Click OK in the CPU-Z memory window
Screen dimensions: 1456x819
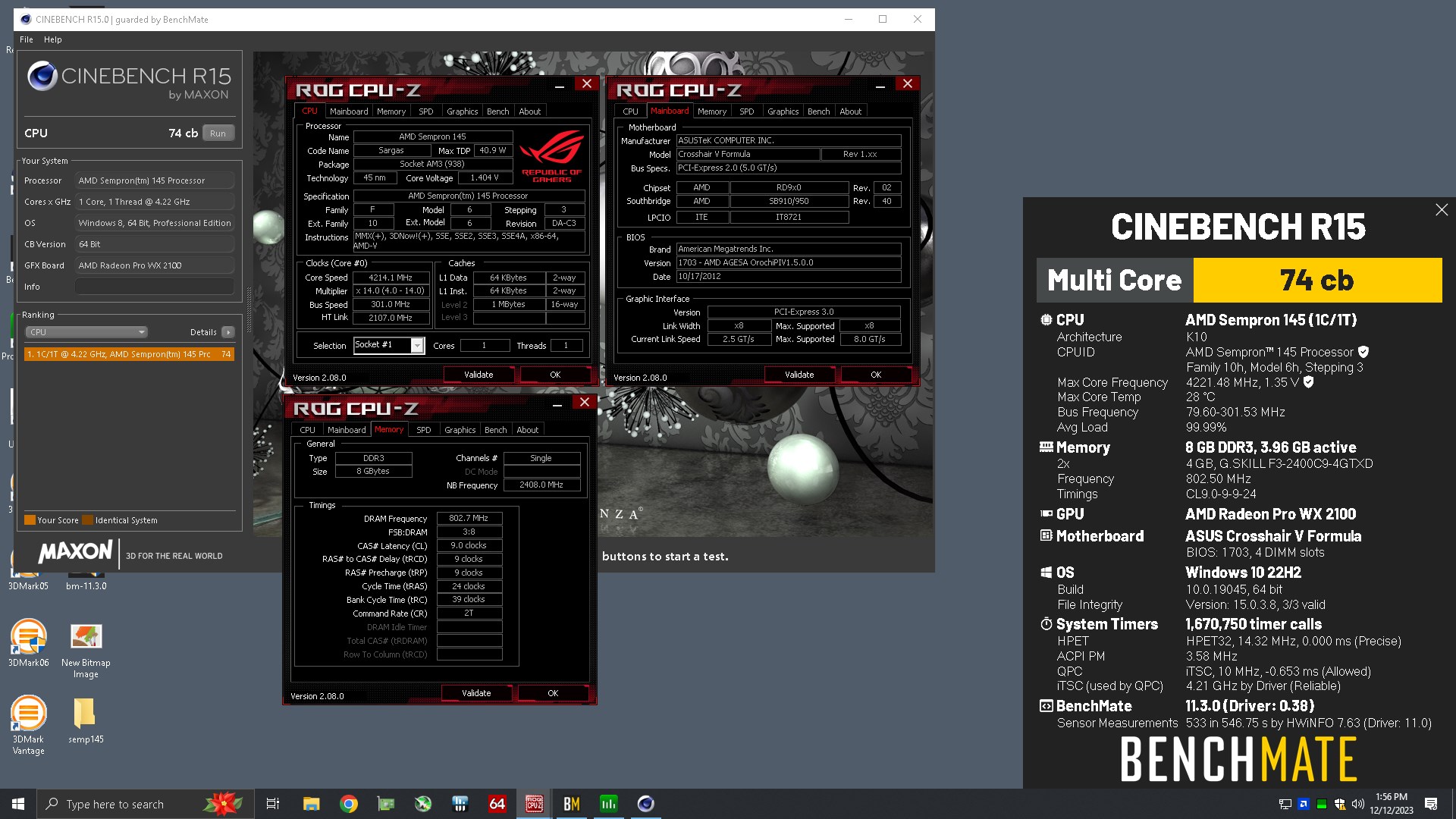[x=553, y=693]
